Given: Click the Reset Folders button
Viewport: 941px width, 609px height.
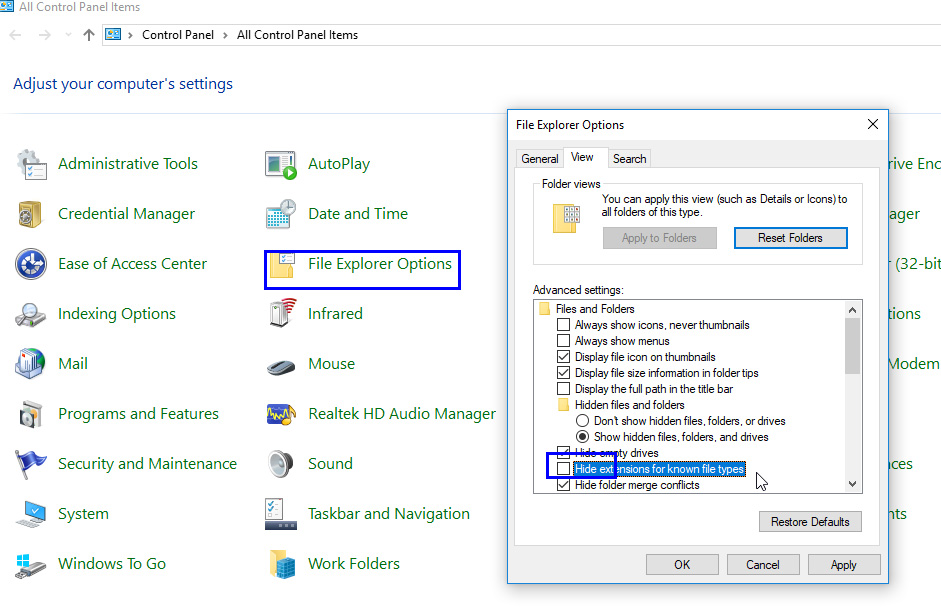Looking at the screenshot, I should point(790,238).
